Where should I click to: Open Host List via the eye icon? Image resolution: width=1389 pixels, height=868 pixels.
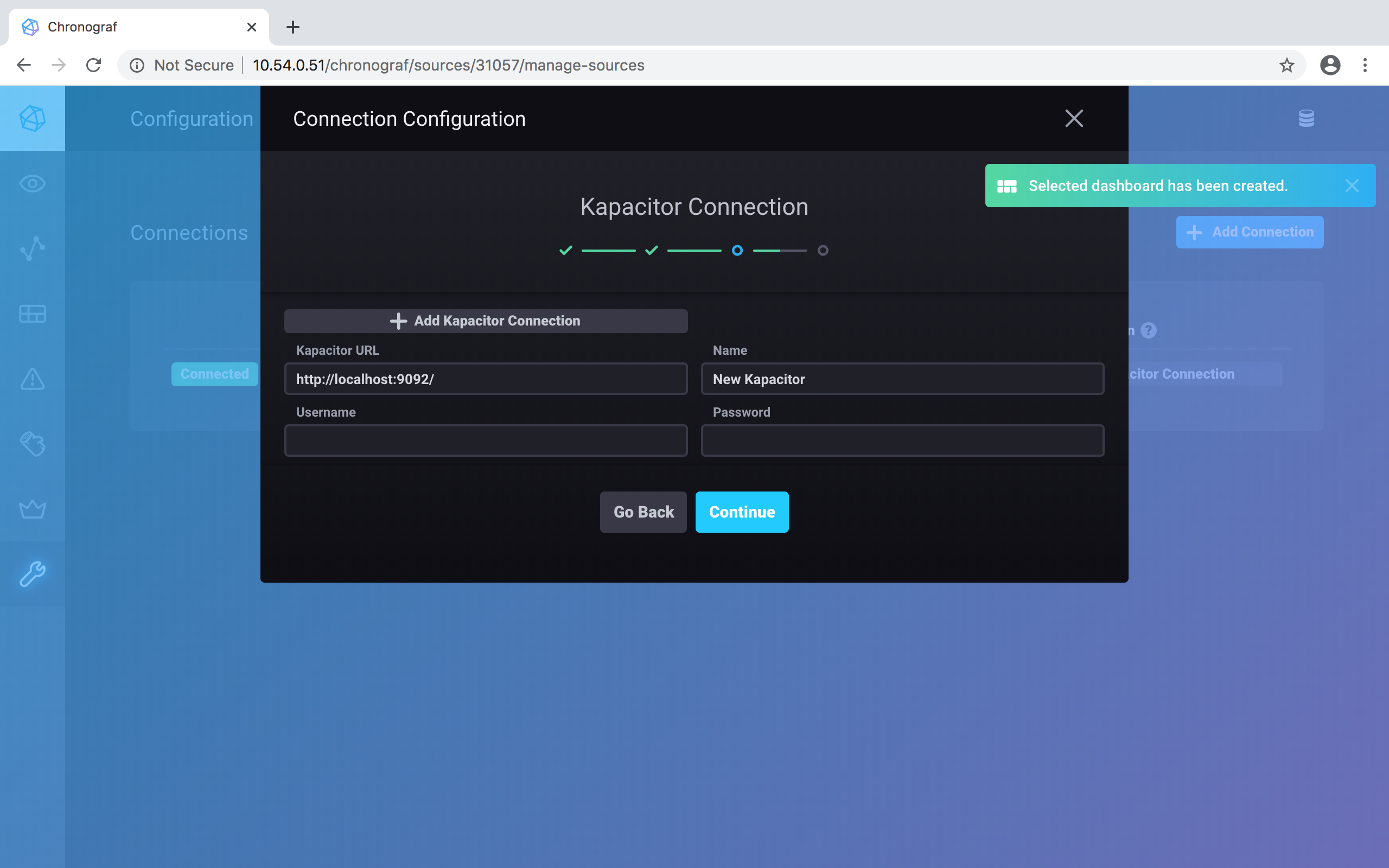32,184
